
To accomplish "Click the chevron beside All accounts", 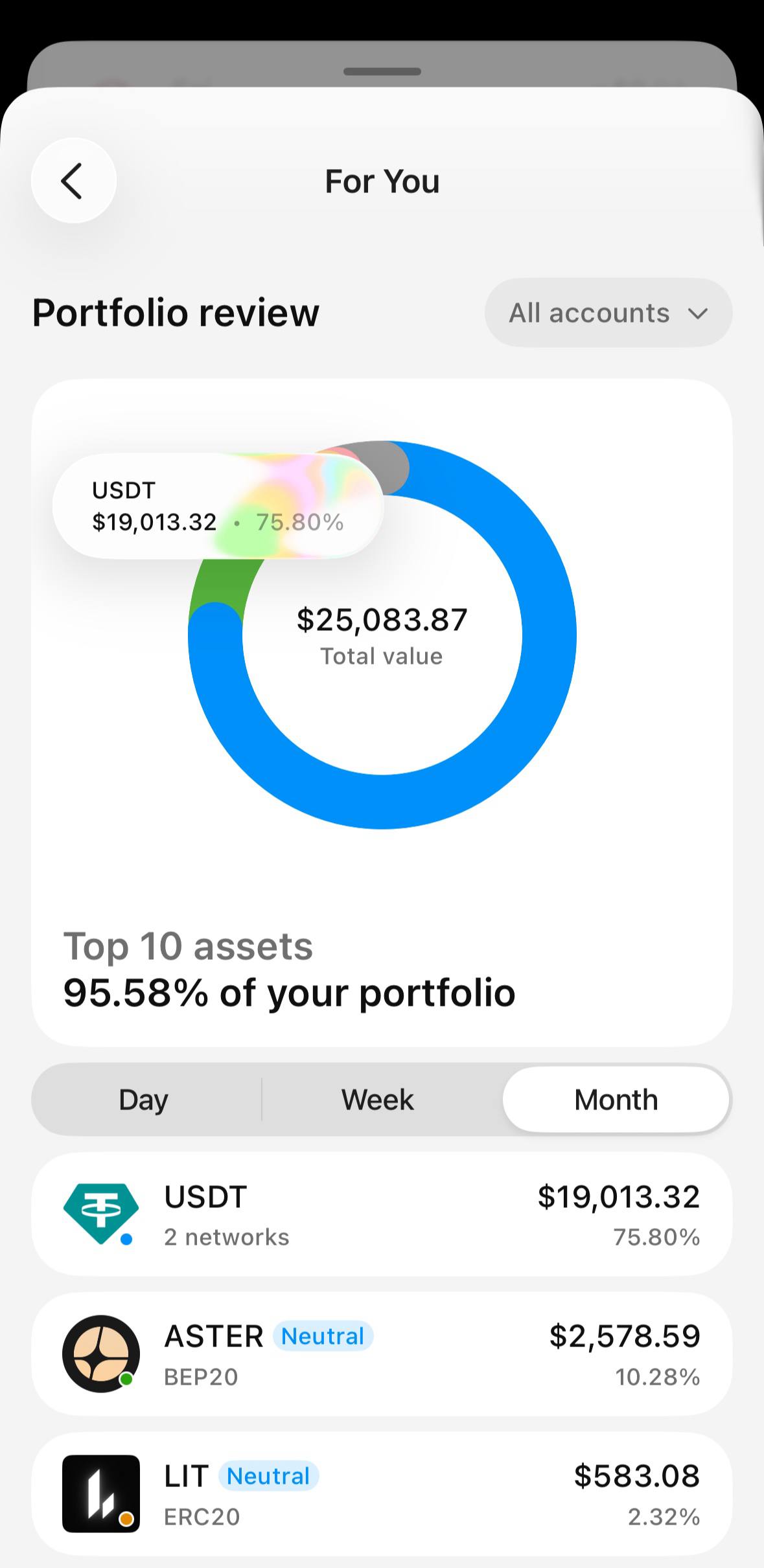I will [697, 314].
